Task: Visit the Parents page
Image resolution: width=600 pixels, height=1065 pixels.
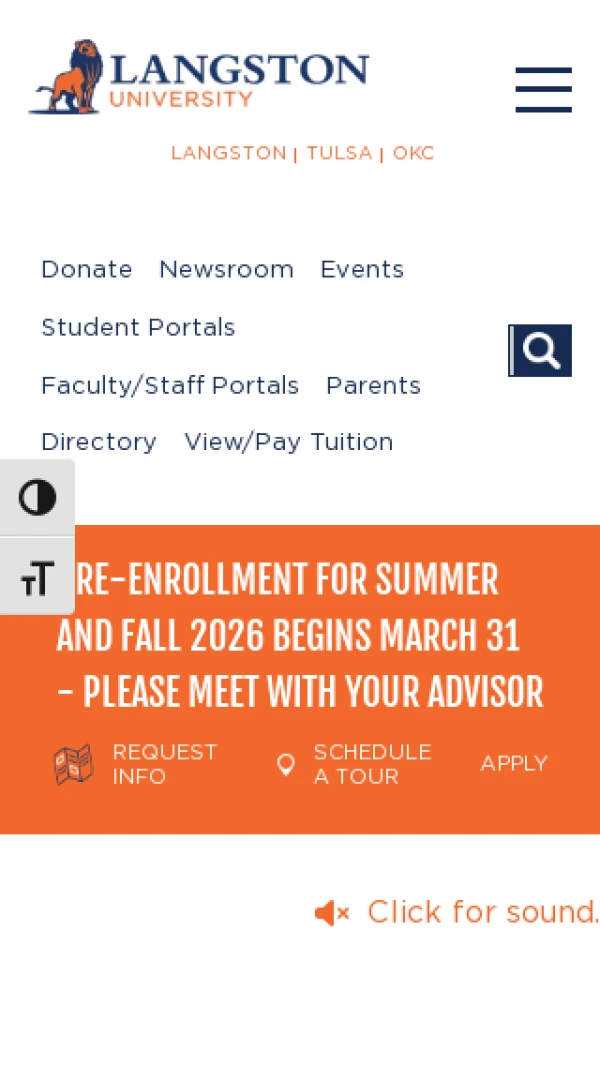Action: pos(373,386)
